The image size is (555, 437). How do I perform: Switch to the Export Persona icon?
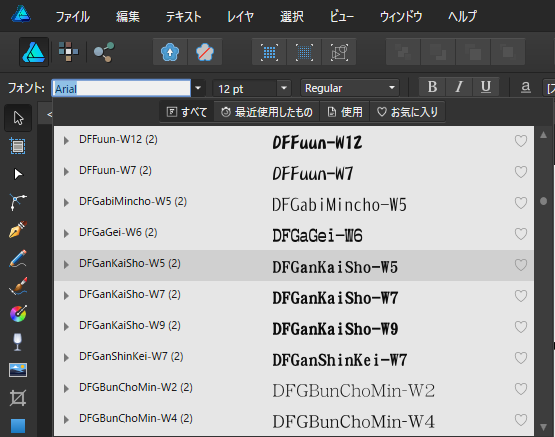click(x=104, y=52)
